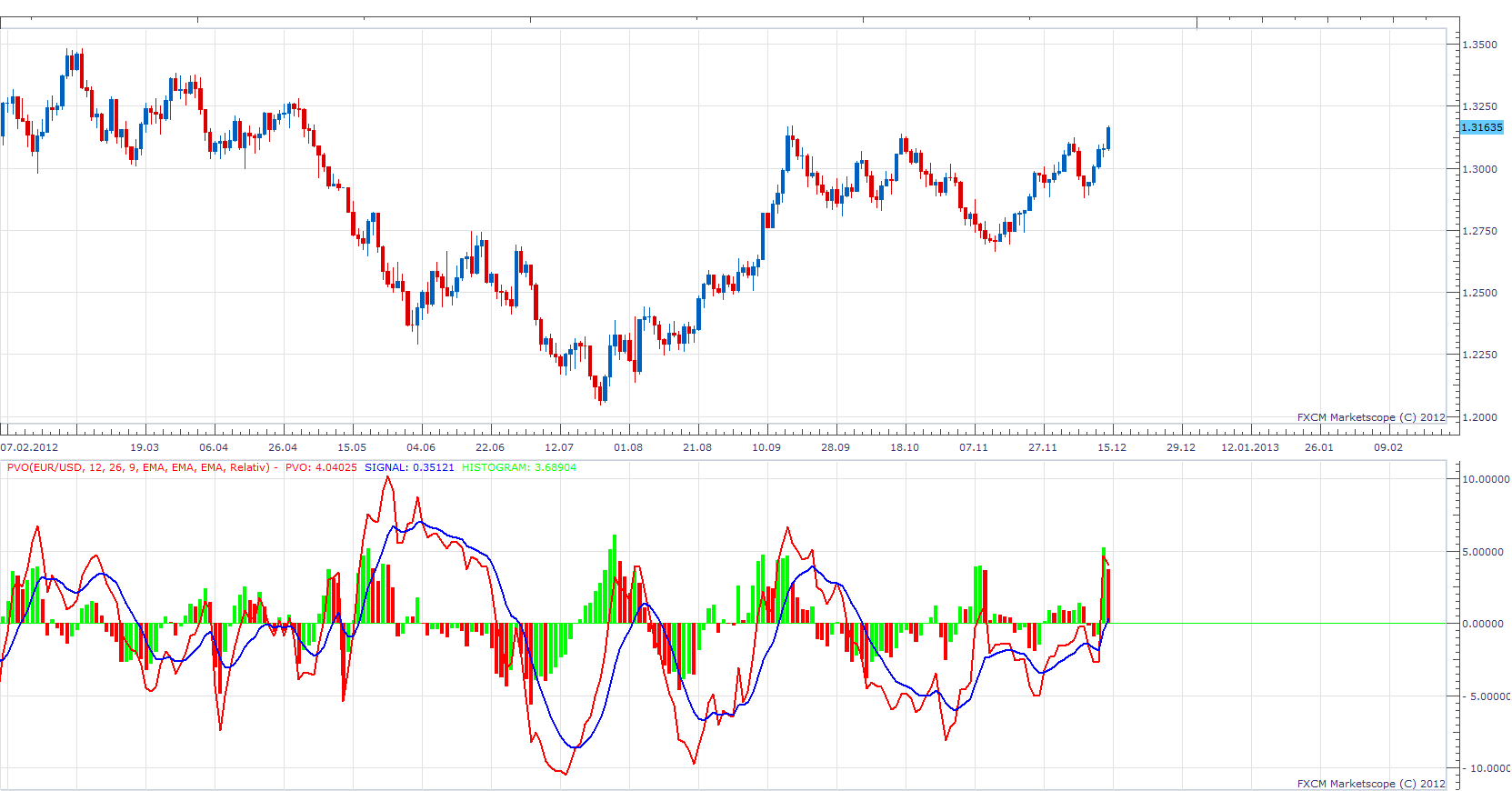Click the 0.00000 indicator axis label

(1483, 624)
